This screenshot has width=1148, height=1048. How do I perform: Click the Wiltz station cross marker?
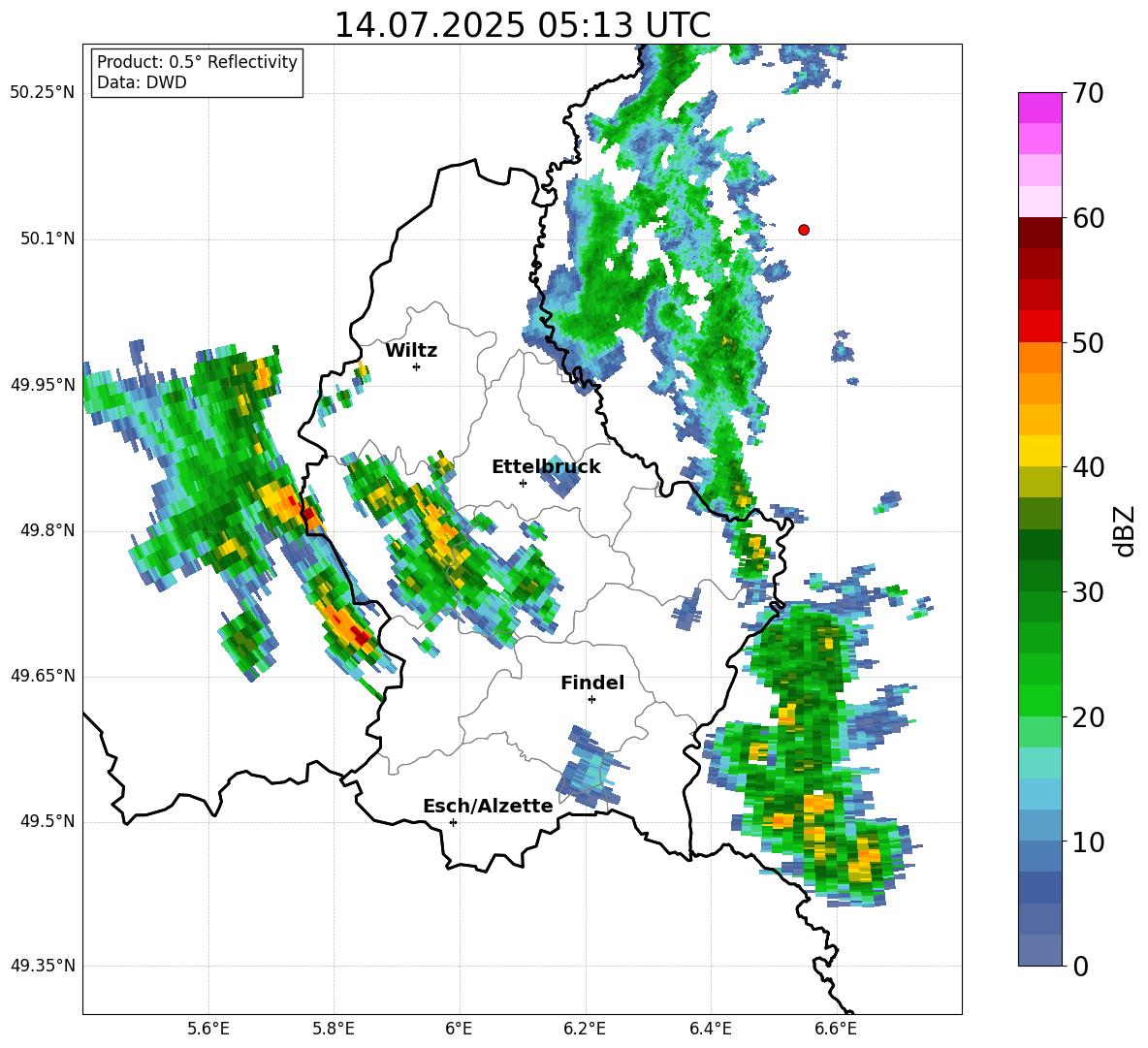point(417,366)
